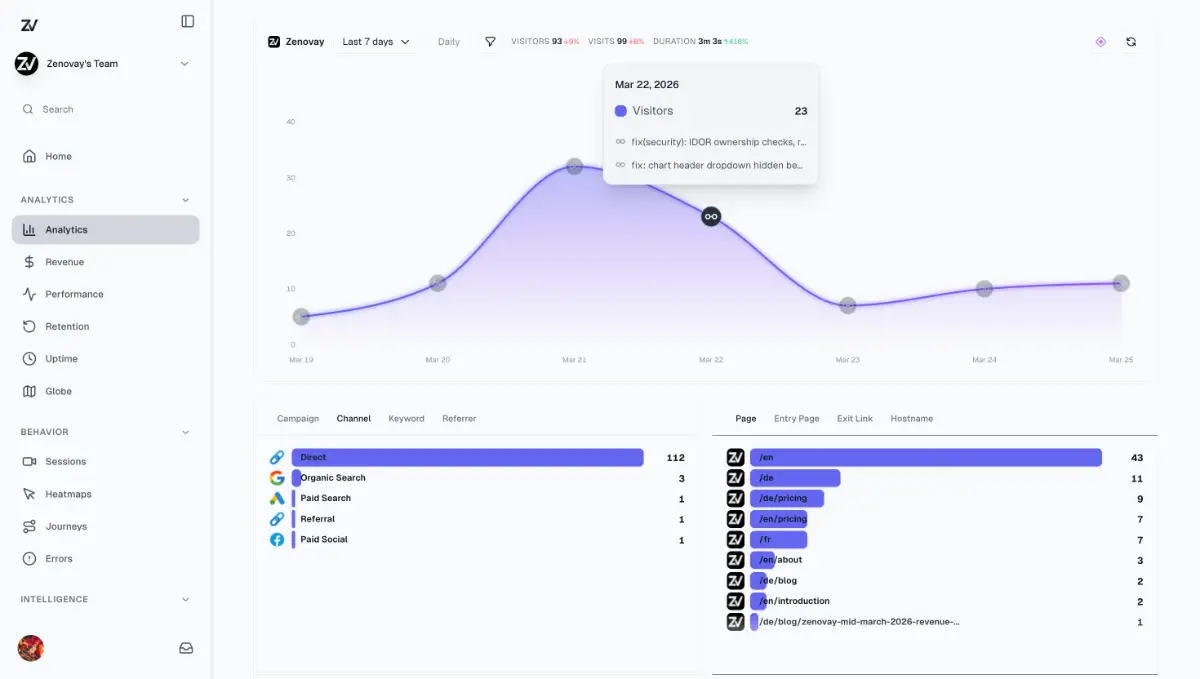This screenshot has height=679, width=1200.
Task: Switch to the Campaign tab
Action: (298, 419)
